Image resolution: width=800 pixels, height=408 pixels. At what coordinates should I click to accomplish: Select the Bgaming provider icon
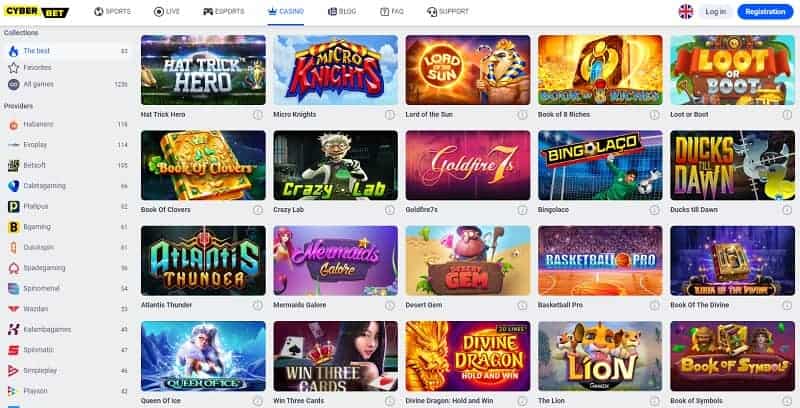13,227
